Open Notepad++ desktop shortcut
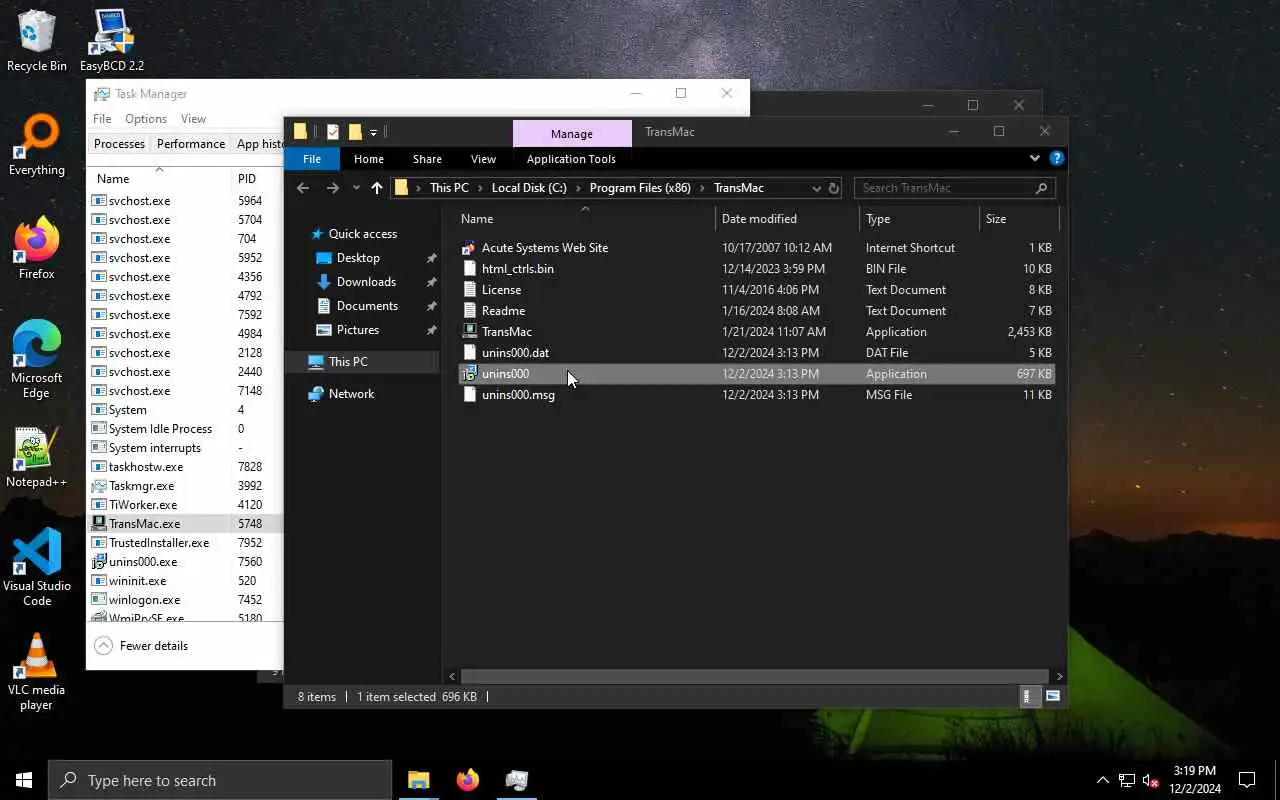 click(x=36, y=457)
